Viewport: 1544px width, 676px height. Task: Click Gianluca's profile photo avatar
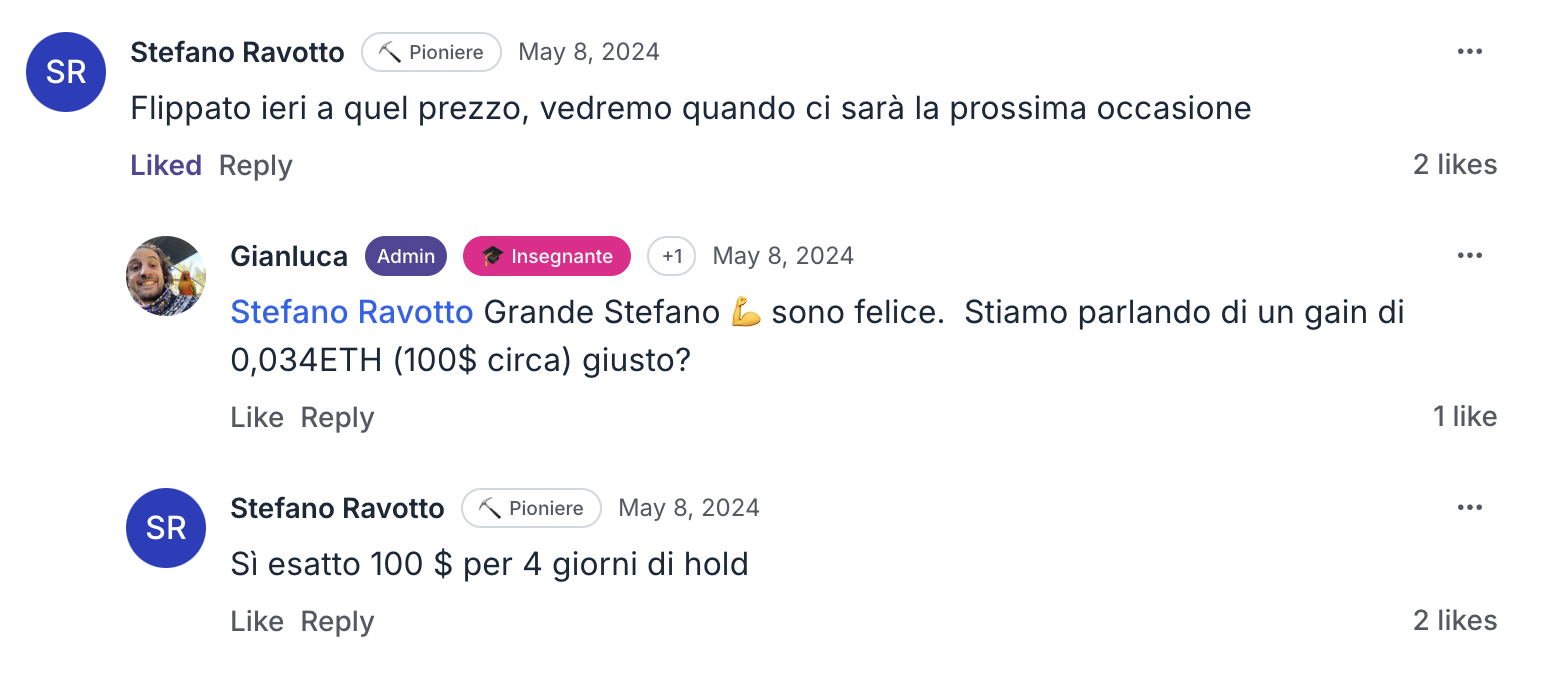166,276
